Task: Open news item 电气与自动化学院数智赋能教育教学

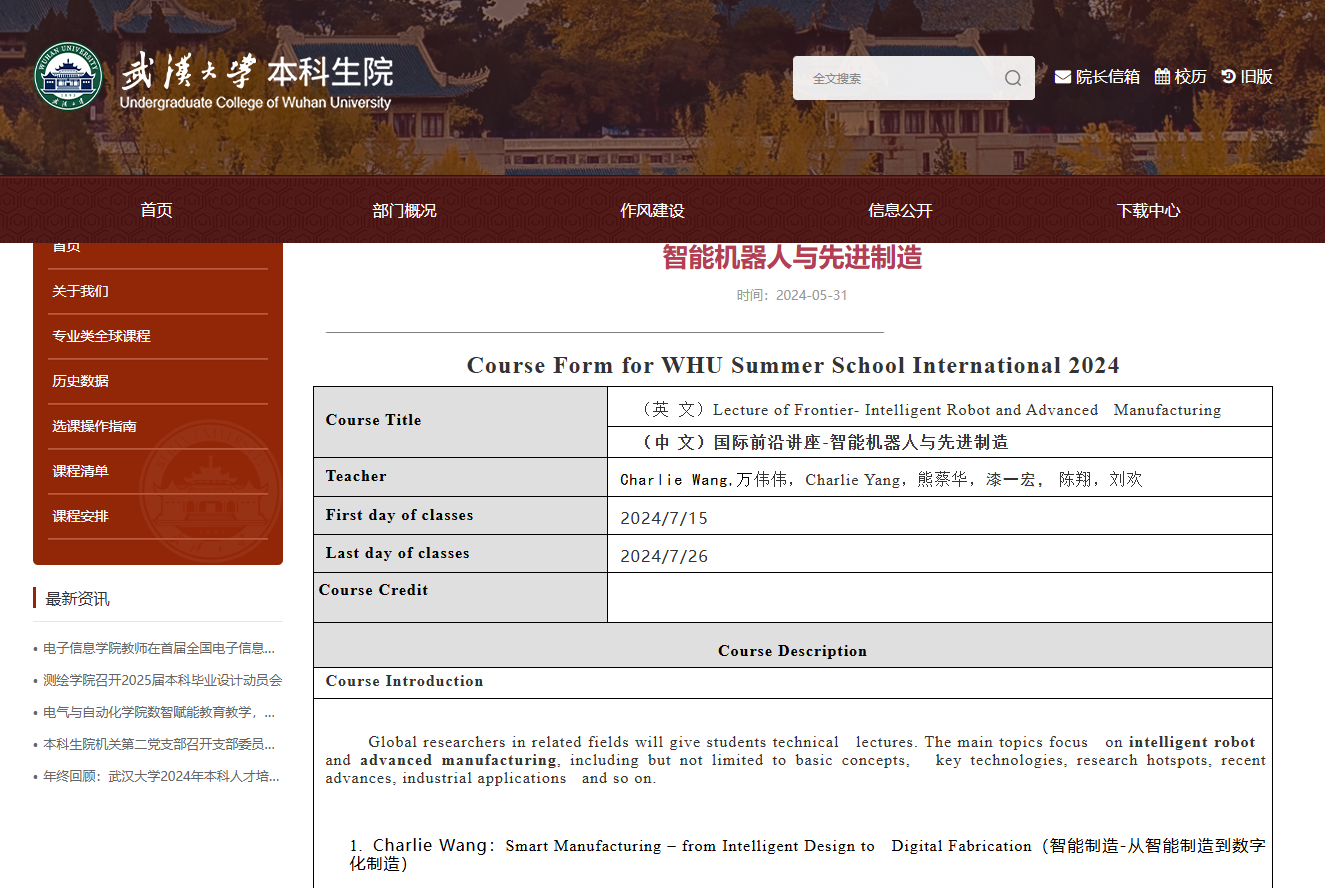Action: point(159,712)
